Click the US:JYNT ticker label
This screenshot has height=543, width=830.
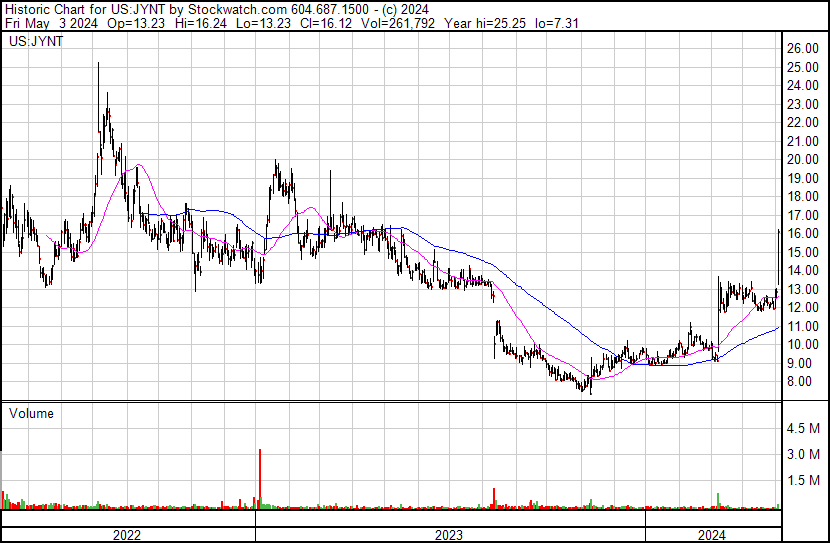[36, 41]
